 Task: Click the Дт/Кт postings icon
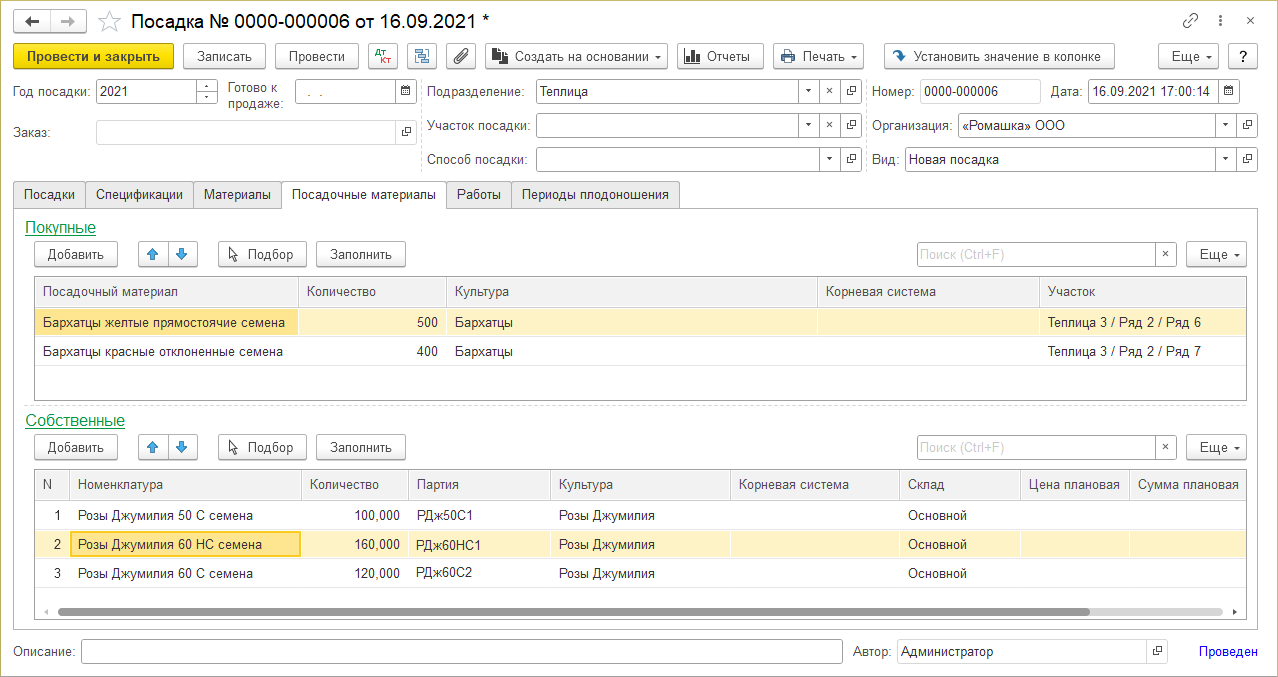coord(383,57)
